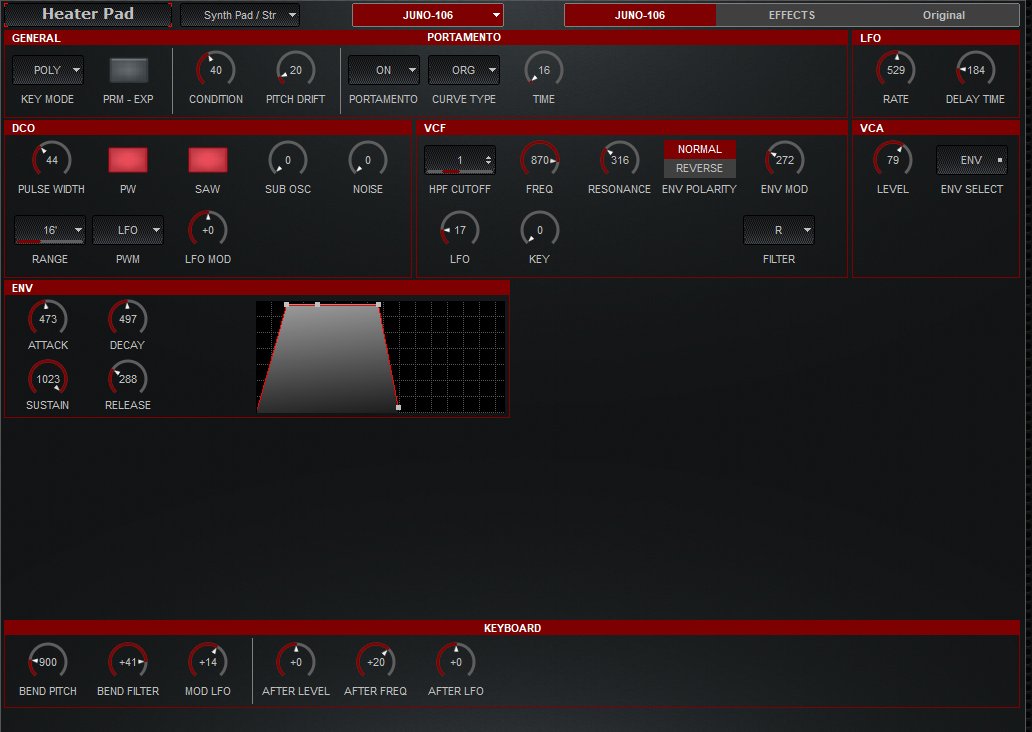Image resolution: width=1032 pixels, height=732 pixels.
Task: Click the ENV MOD knob
Action: pos(785,160)
